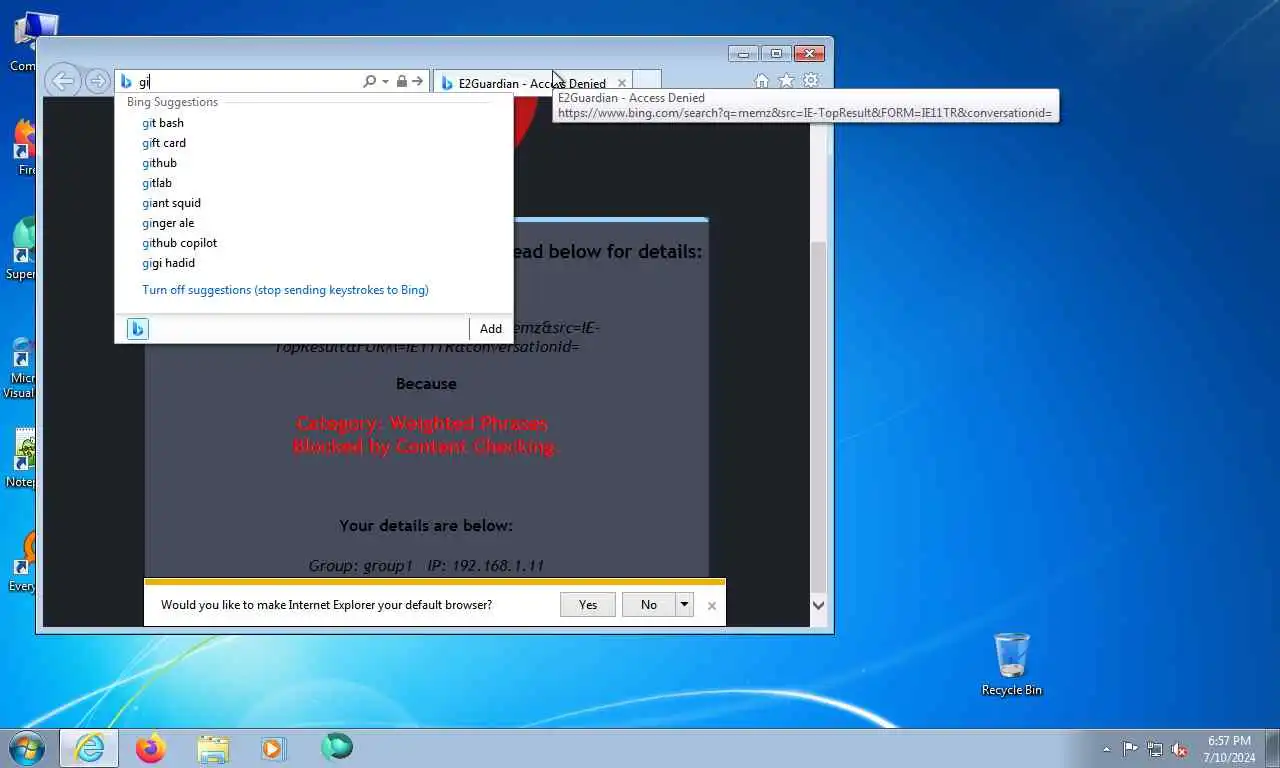The image size is (1280, 768).
Task: Click the vertical scrollbar thumb
Action: click(x=818, y=416)
